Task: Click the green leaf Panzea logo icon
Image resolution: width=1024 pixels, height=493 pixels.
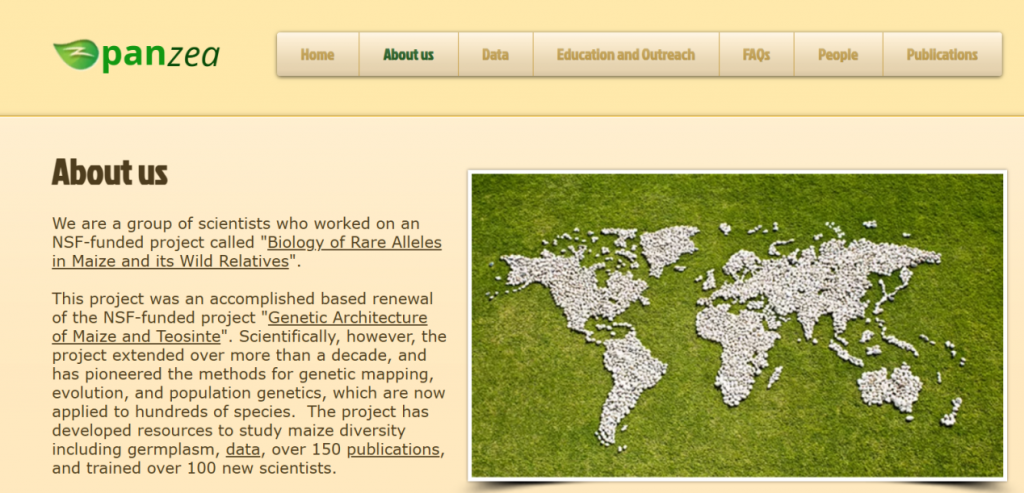Action: [x=75, y=54]
